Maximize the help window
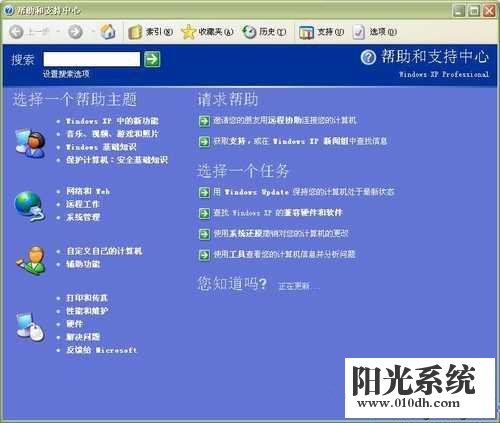The image size is (500, 423). [474, 11]
